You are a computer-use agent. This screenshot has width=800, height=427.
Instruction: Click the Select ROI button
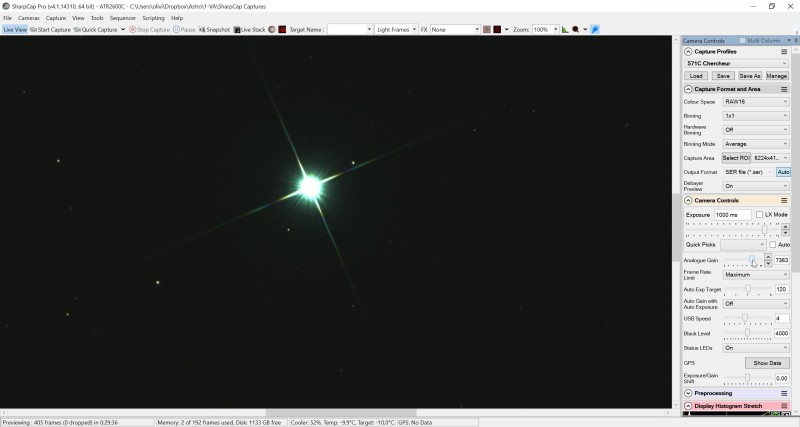[x=736, y=158]
